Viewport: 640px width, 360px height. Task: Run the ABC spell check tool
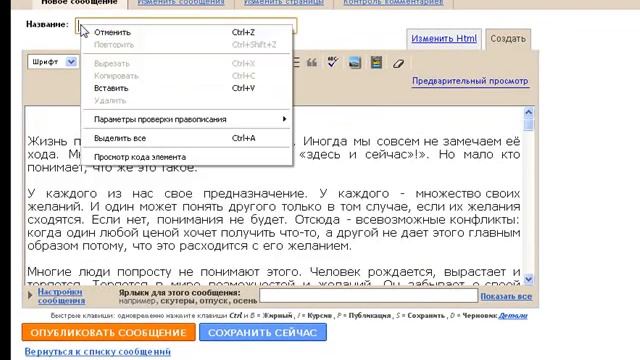point(333,62)
